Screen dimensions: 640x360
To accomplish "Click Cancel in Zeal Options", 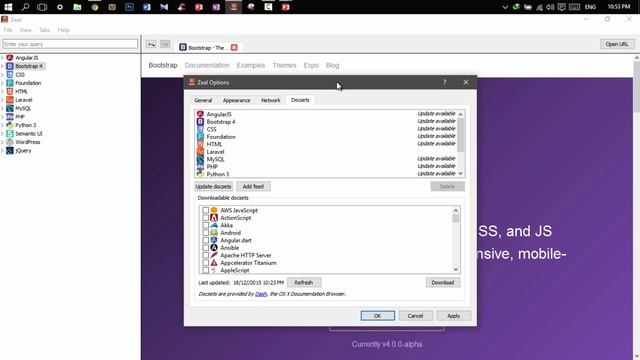I will [x=415, y=316].
